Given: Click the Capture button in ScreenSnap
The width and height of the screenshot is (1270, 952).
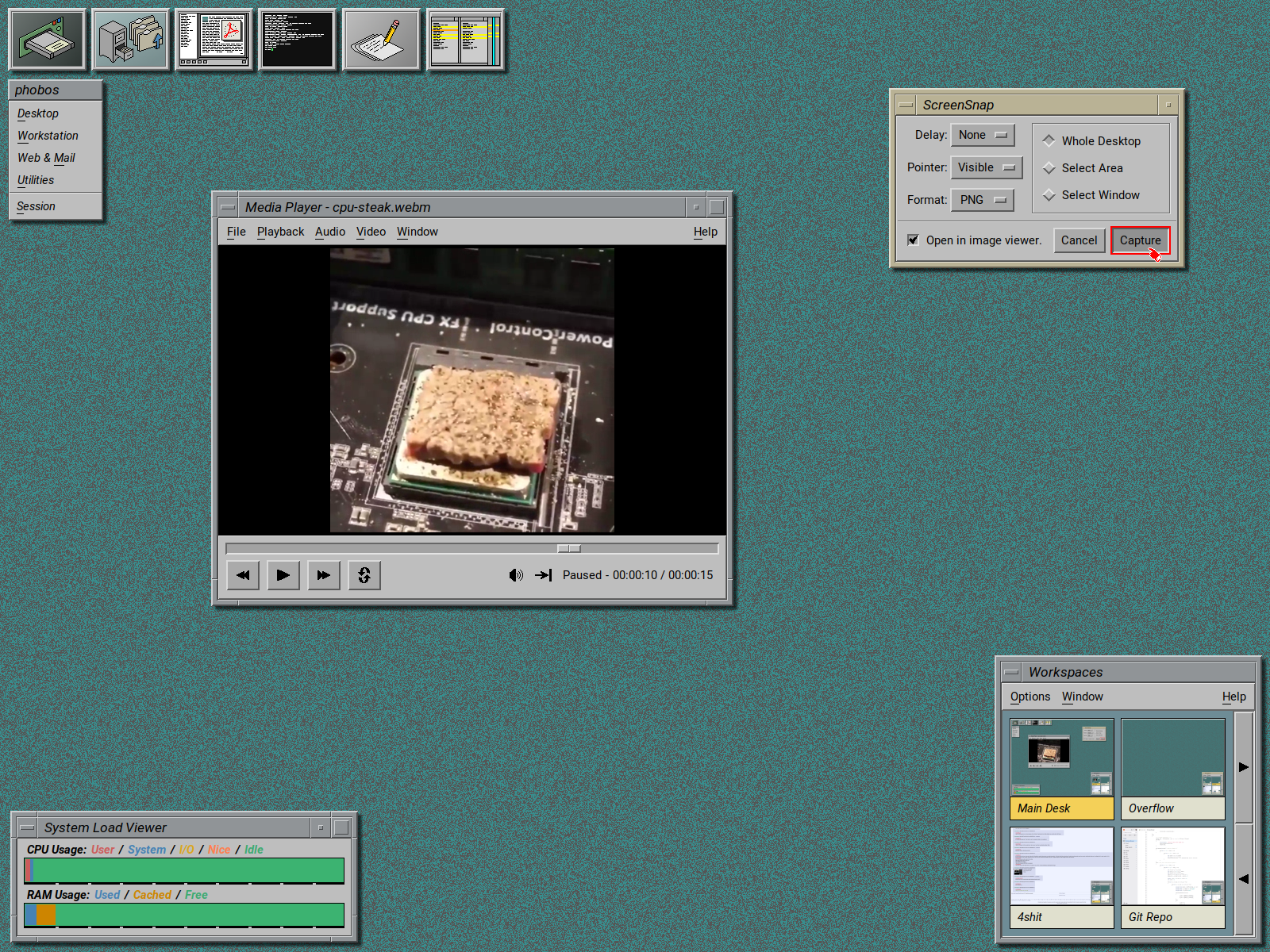Looking at the screenshot, I should [x=1140, y=240].
